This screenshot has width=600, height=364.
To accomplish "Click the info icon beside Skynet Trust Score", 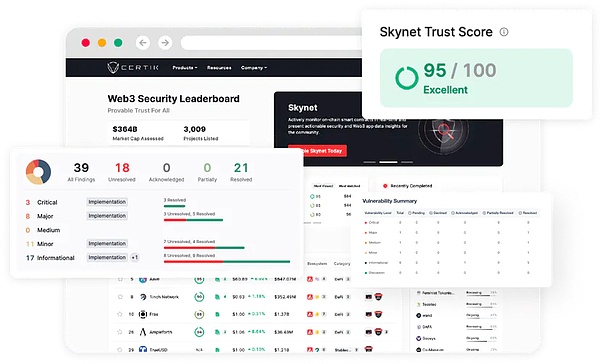I will coord(504,32).
